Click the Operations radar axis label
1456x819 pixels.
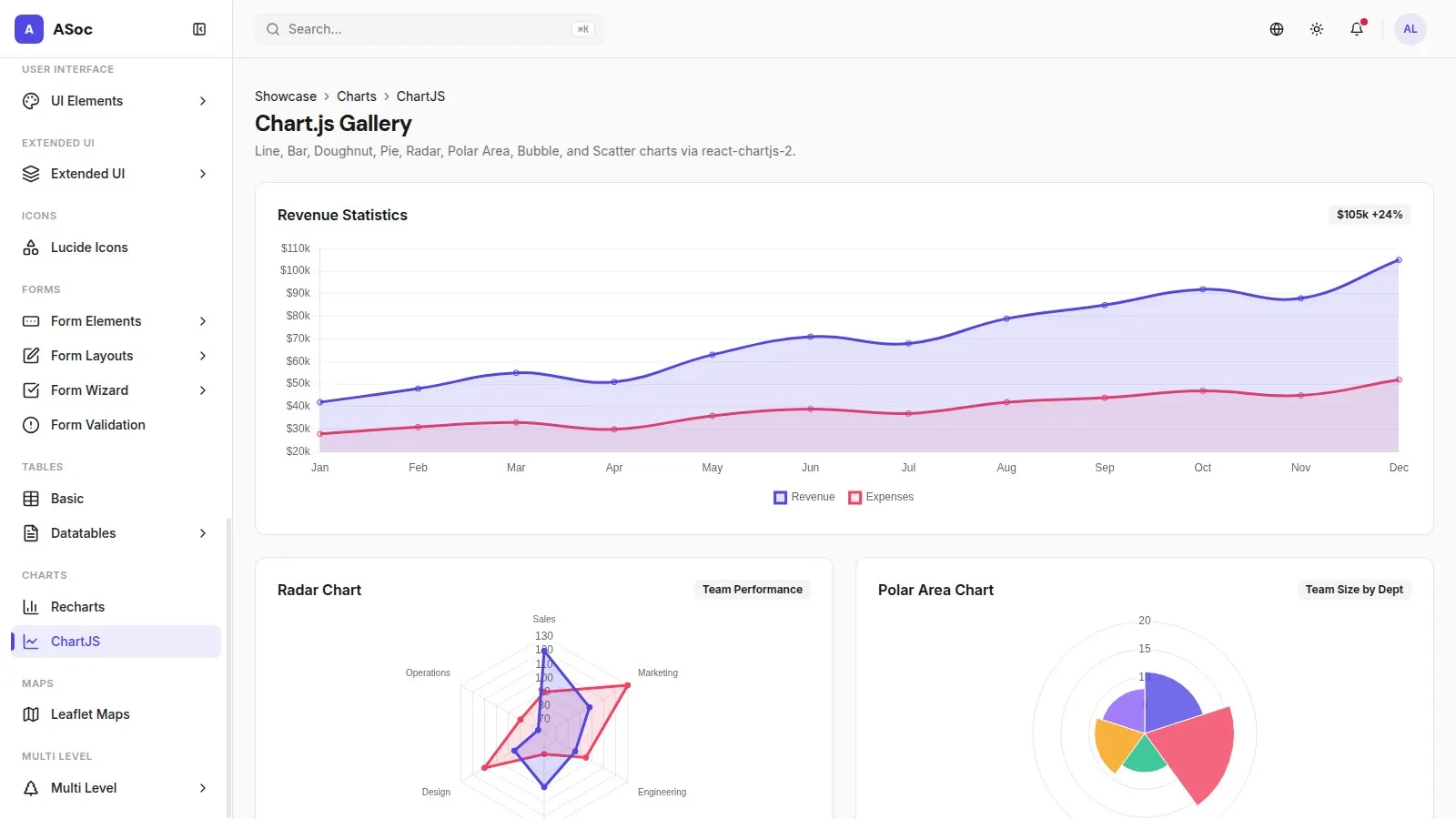(428, 673)
